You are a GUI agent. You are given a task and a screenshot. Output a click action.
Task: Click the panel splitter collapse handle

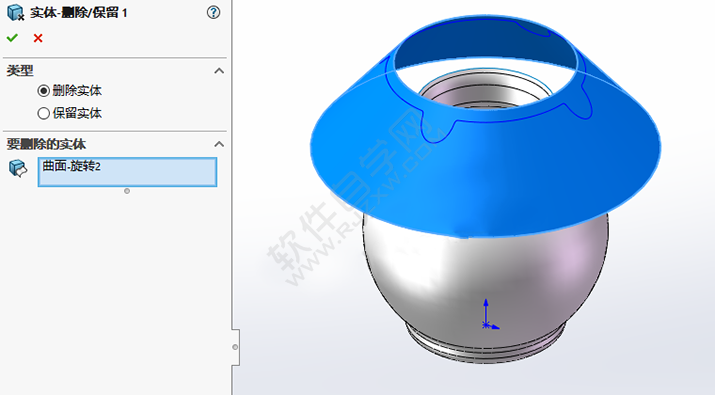coord(235,347)
